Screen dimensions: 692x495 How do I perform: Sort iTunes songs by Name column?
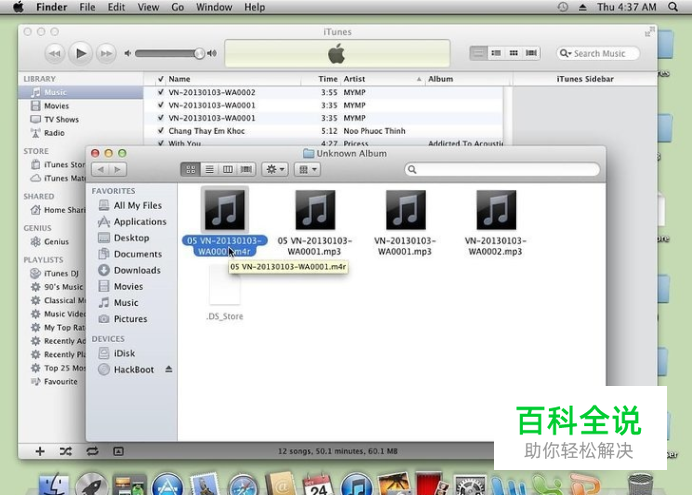(x=179, y=79)
